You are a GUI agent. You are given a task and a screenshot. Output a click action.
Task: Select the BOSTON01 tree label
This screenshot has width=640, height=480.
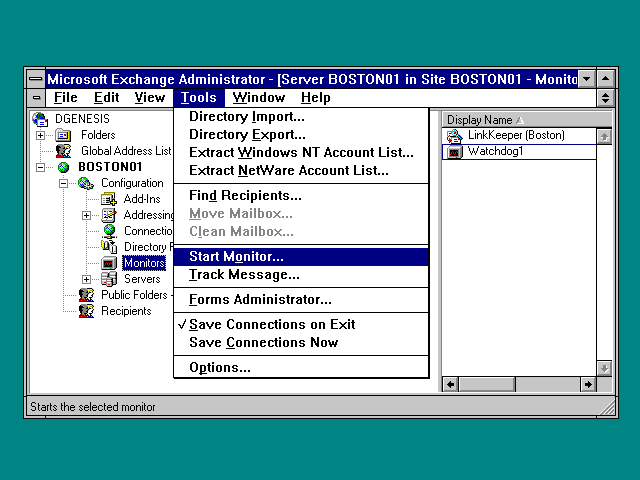click(110, 167)
